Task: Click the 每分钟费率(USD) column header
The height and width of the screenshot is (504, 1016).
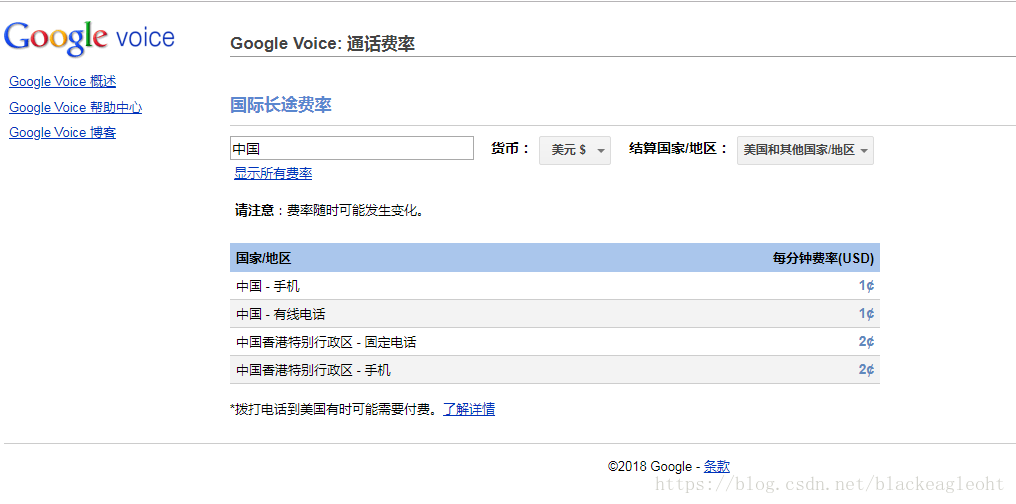Action: [823, 258]
